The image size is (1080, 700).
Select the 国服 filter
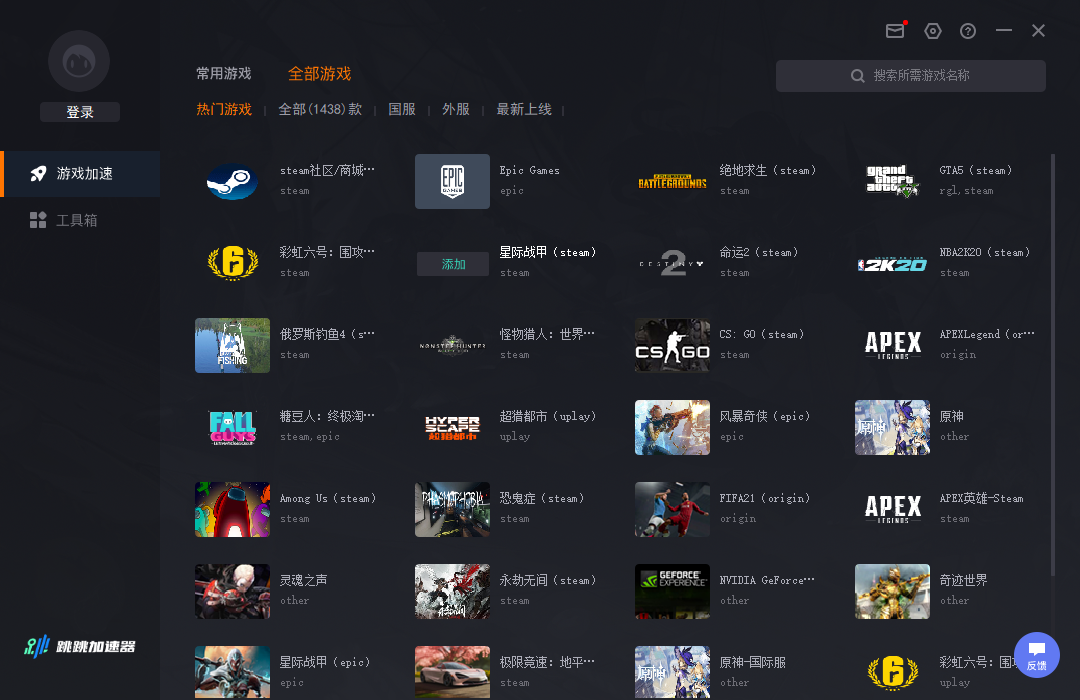point(402,110)
